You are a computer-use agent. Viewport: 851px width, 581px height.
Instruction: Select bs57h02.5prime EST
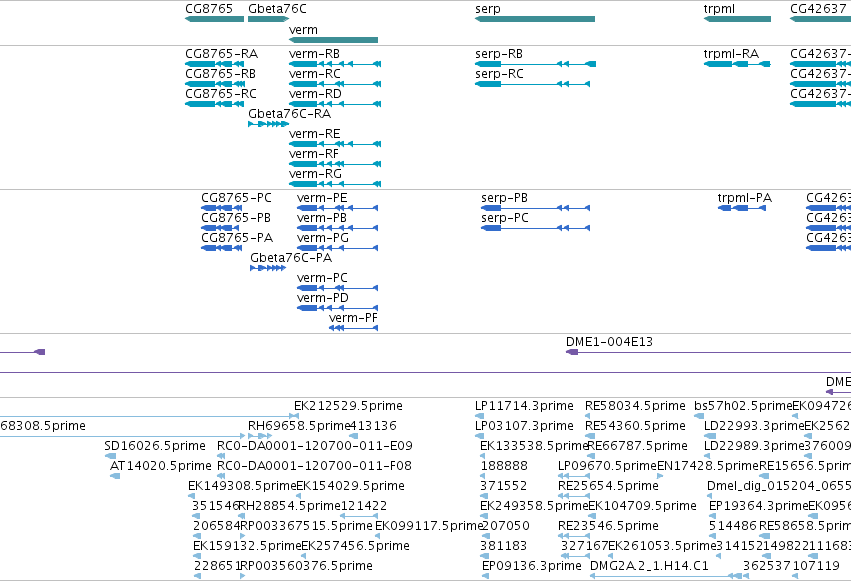pyautogui.click(x=699, y=416)
